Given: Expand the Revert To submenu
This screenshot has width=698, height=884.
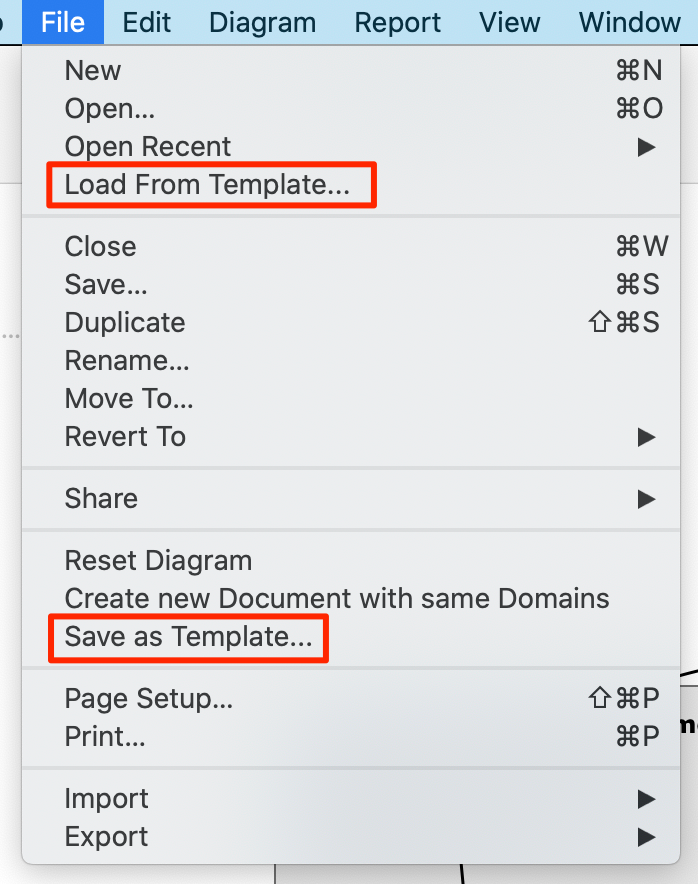Looking at the screenshot, I should [x=124, y=436].
